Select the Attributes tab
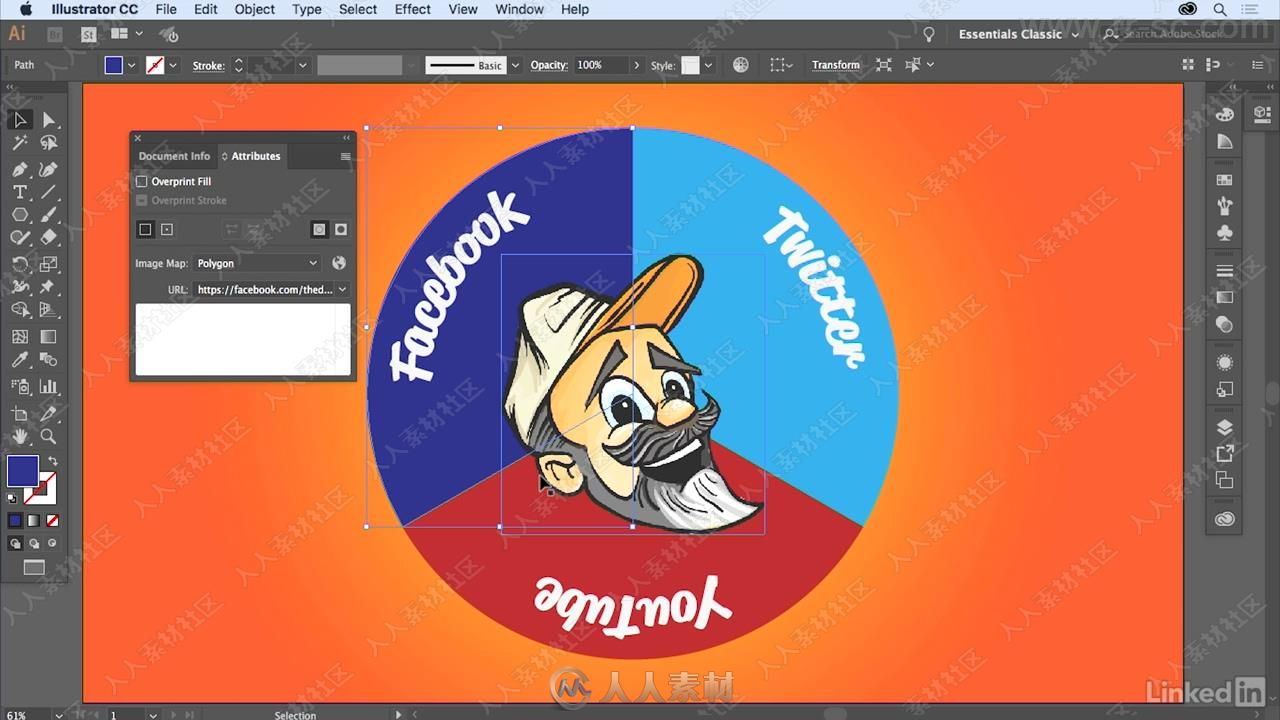The image size is (1280, 720). 256,156
